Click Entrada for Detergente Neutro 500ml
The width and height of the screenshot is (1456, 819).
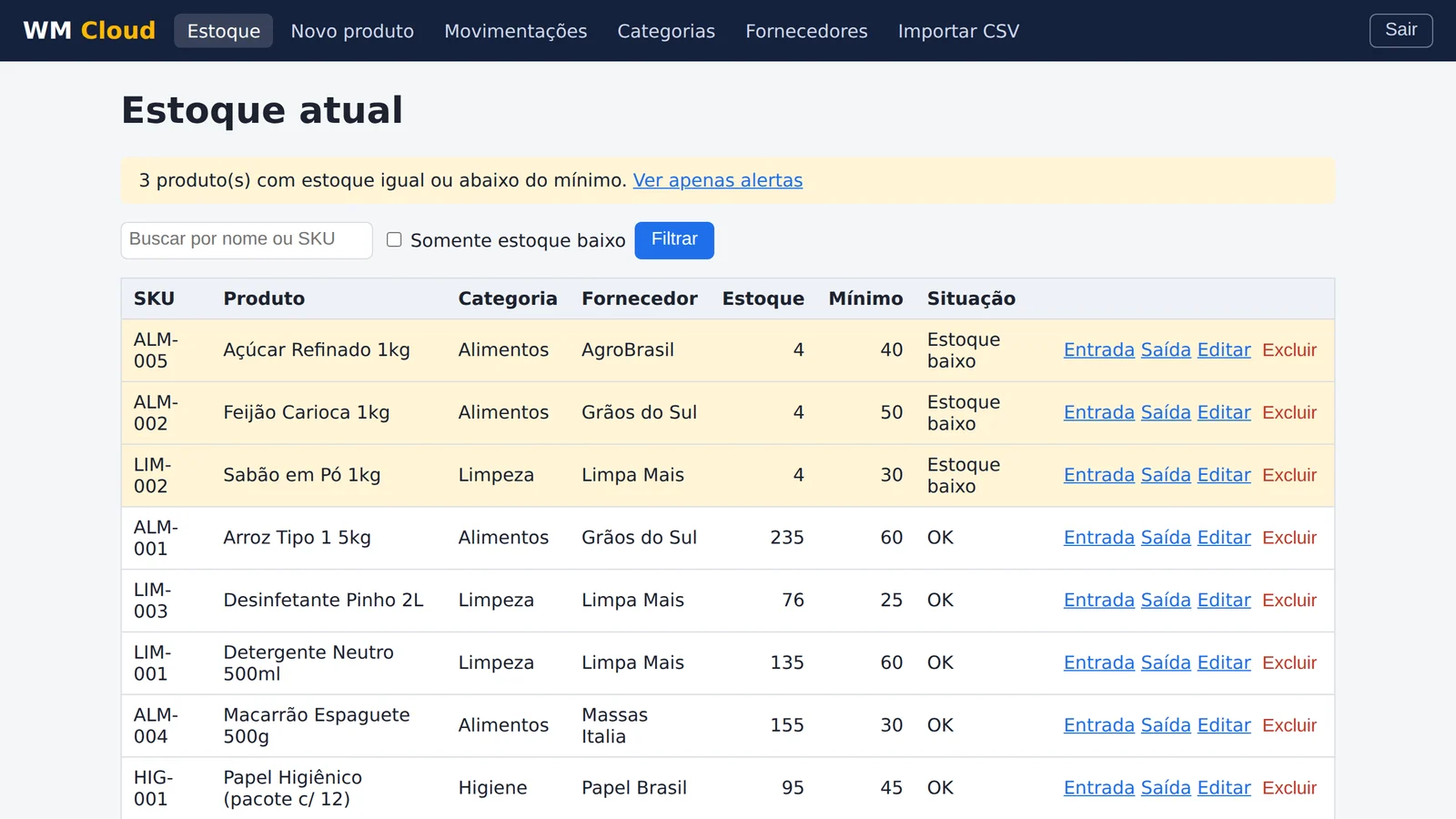point(1099,663)
